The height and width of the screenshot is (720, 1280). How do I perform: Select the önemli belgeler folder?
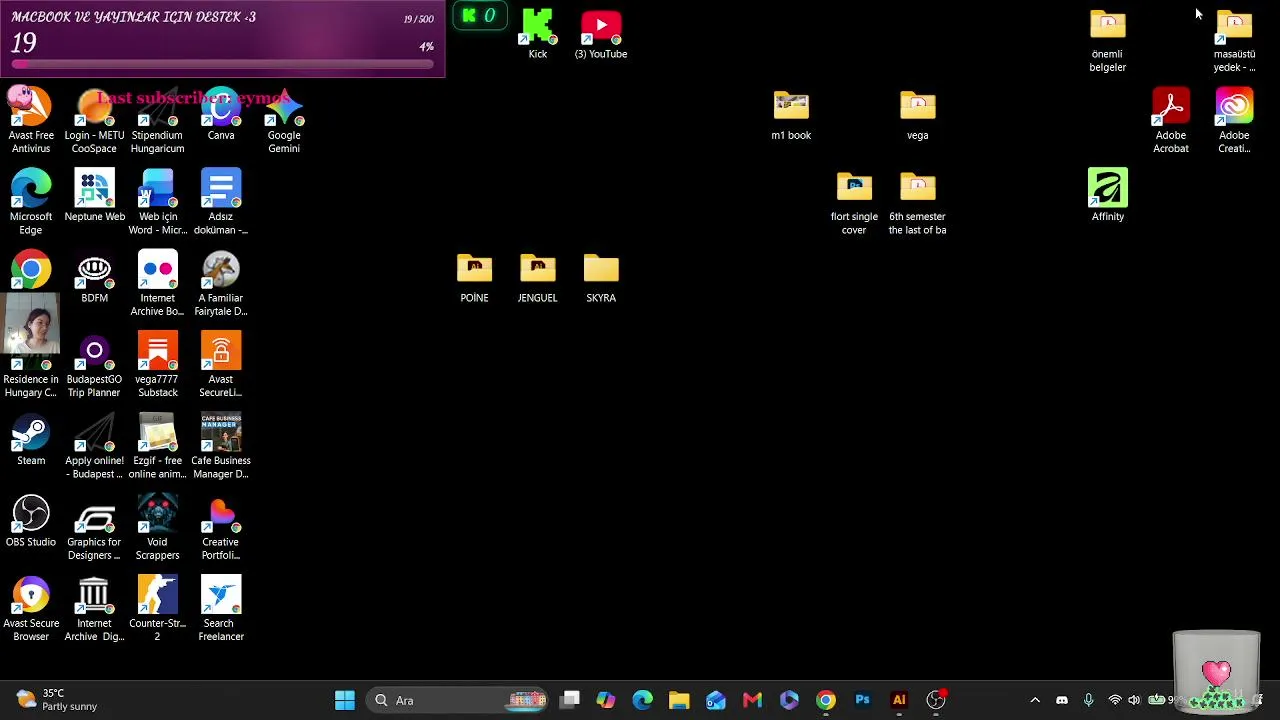coord(1108,38)
